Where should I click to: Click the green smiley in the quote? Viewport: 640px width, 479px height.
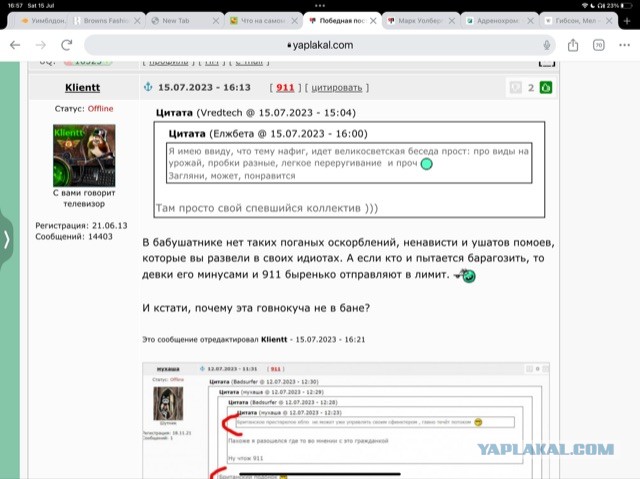(427, 164)
